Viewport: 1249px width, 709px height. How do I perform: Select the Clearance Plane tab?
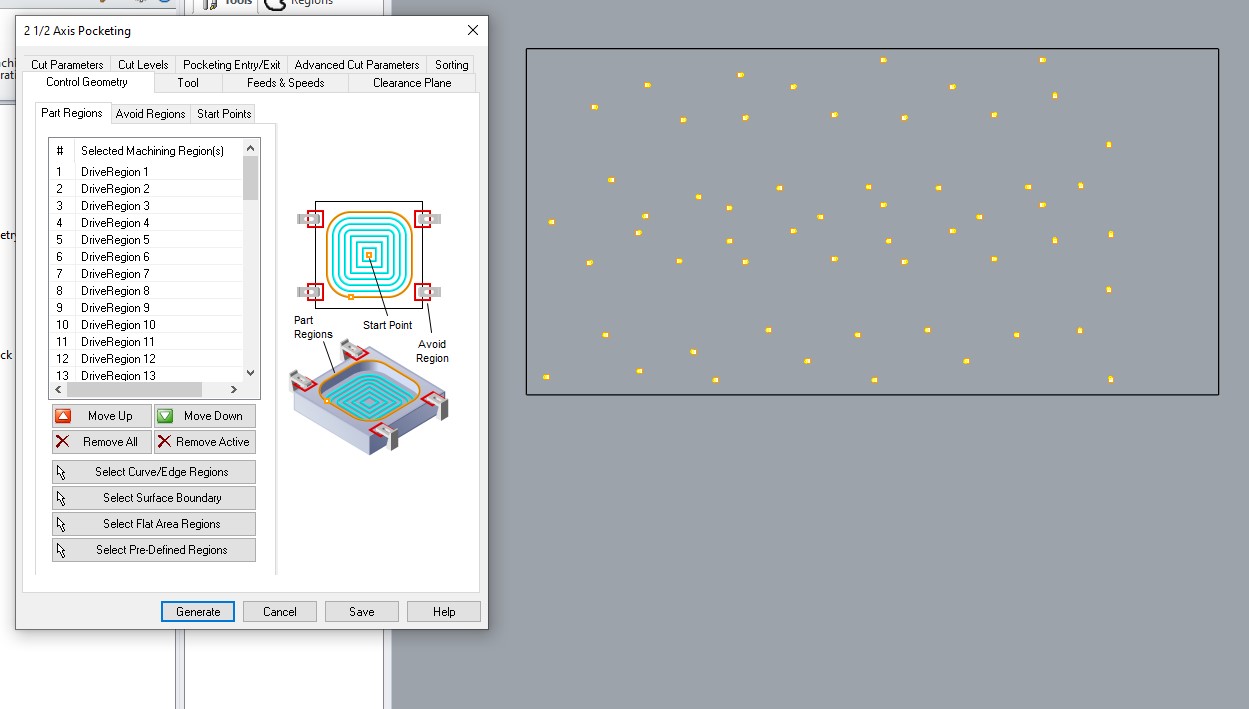[x=412, y=83]
